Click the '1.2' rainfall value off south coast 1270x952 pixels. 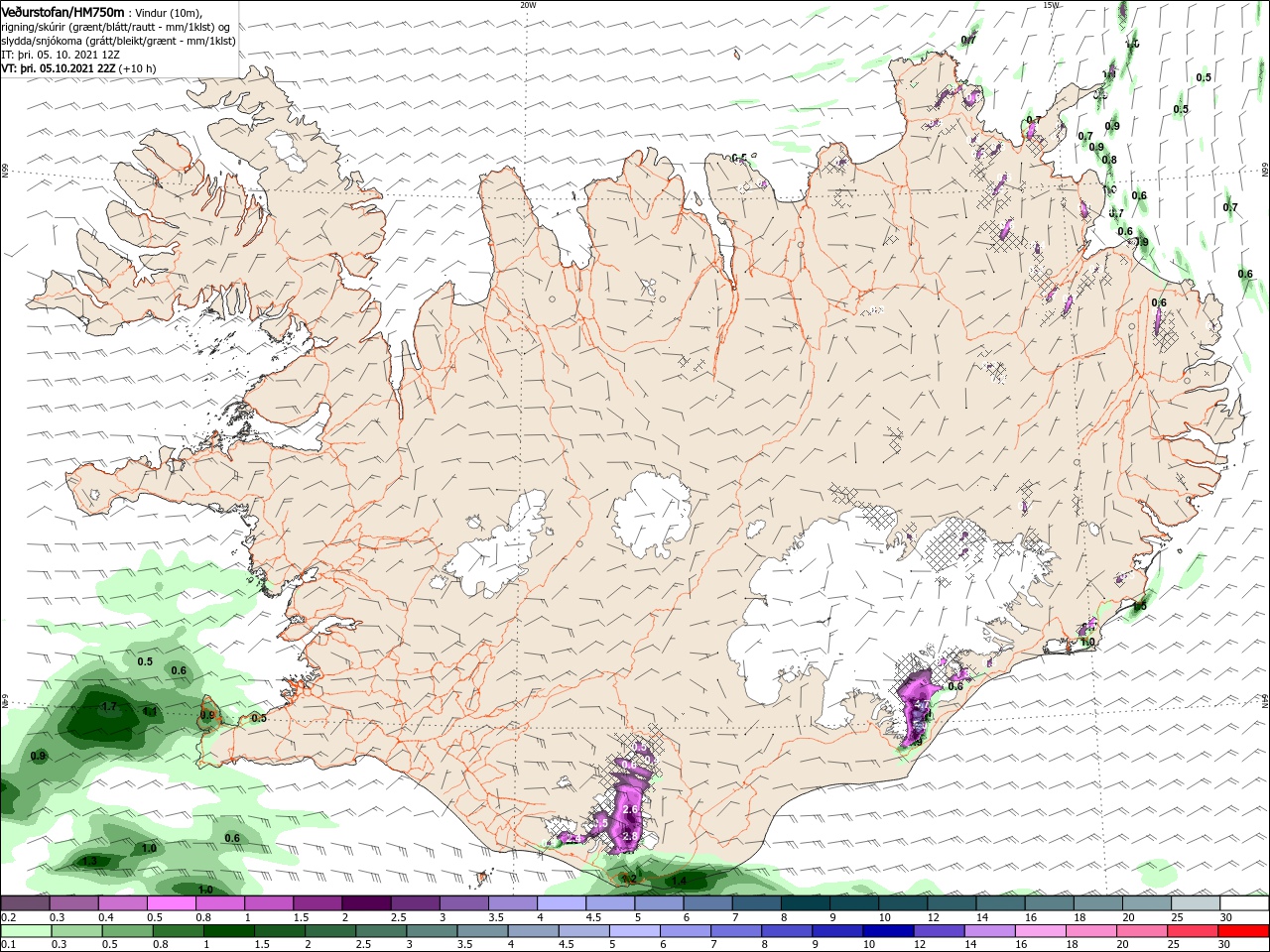[628, 879]
